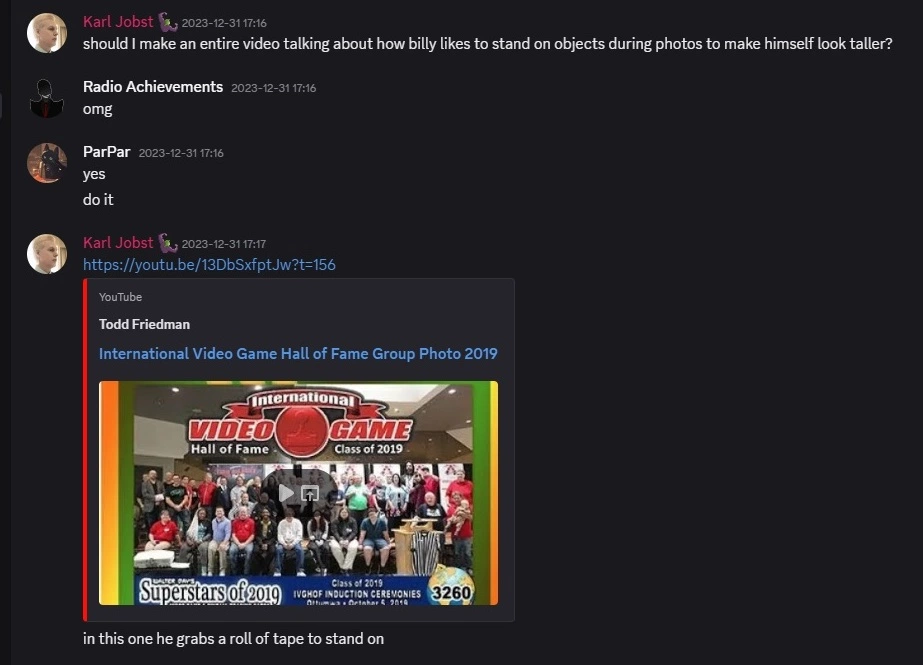Viewport: 923px width, 665px height.
Task: Open Karl Jobst's avatar on first message
Action: click(47, 33)
